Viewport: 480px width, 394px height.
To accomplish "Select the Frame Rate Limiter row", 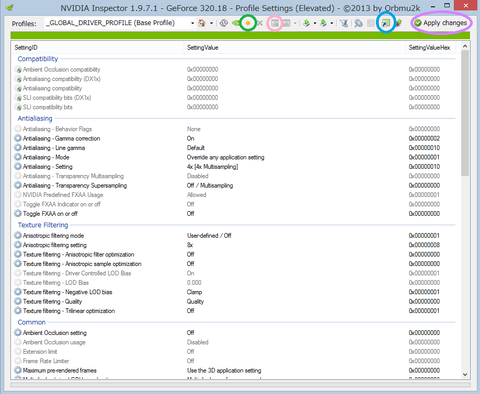I will pyautogui.click(x=232, y=361).
